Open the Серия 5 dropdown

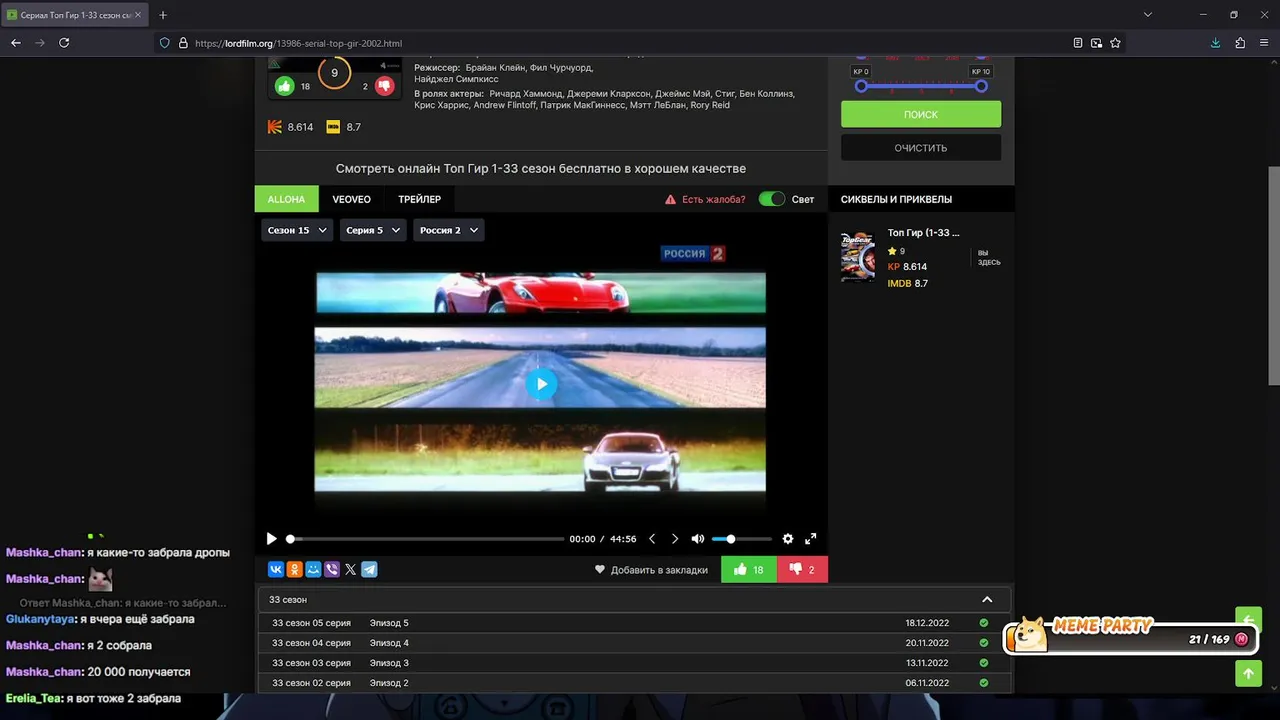[x=373, y=230]
